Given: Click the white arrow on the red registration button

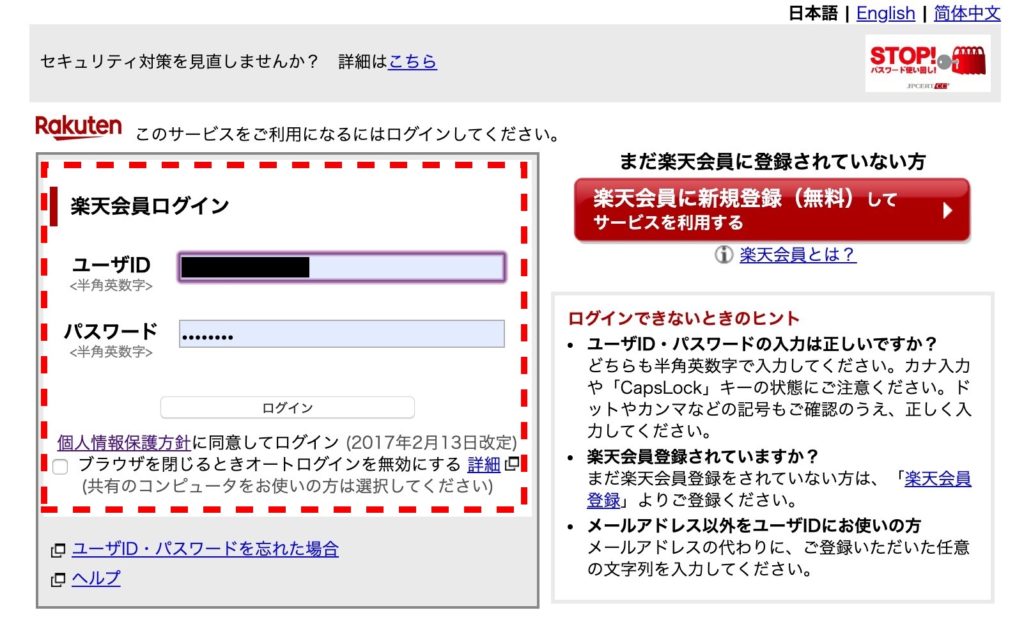Looking at the screenshot, I should [x=947, y=210].
